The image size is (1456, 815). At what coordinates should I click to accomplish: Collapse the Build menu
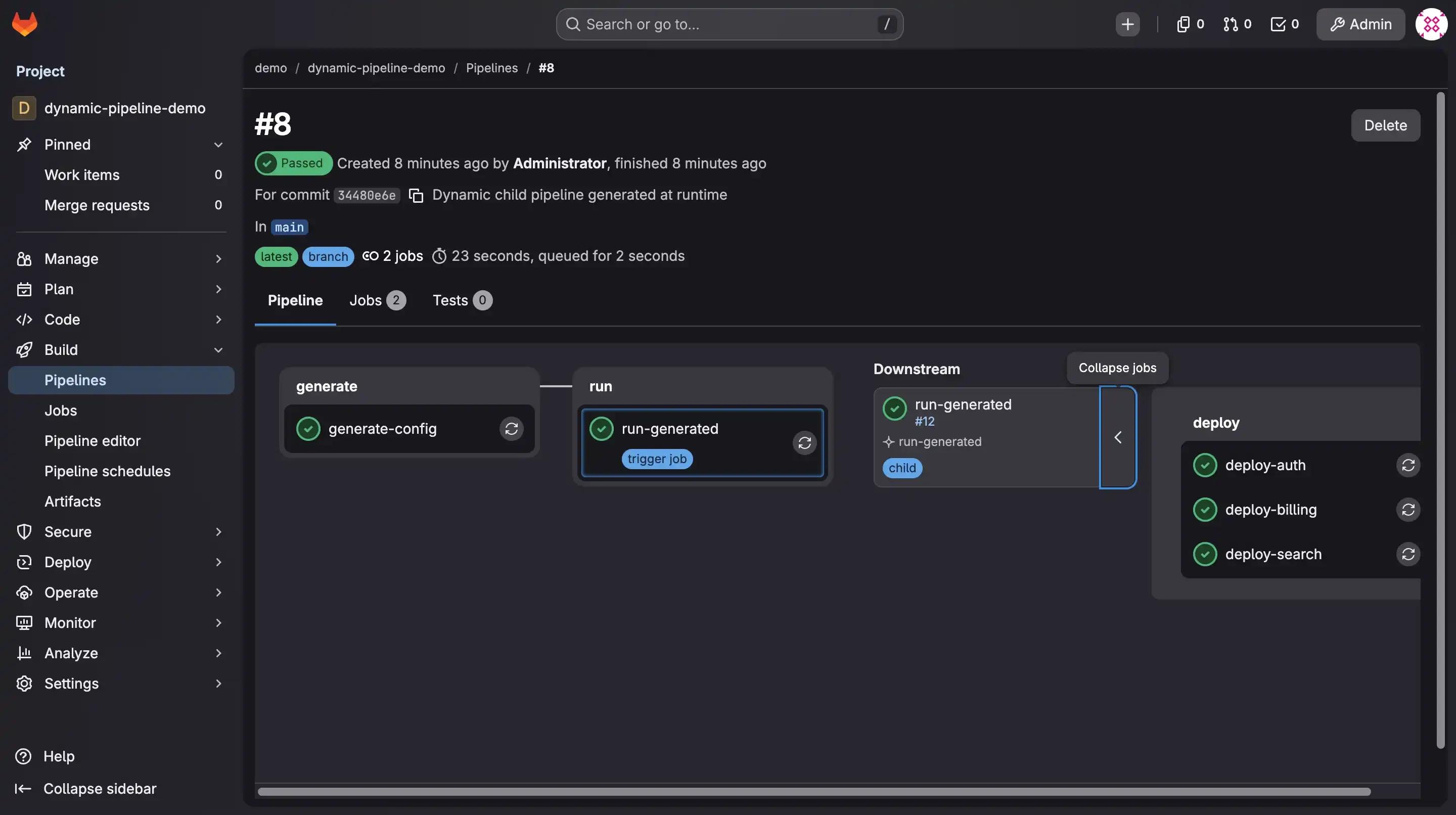(121, 350)
